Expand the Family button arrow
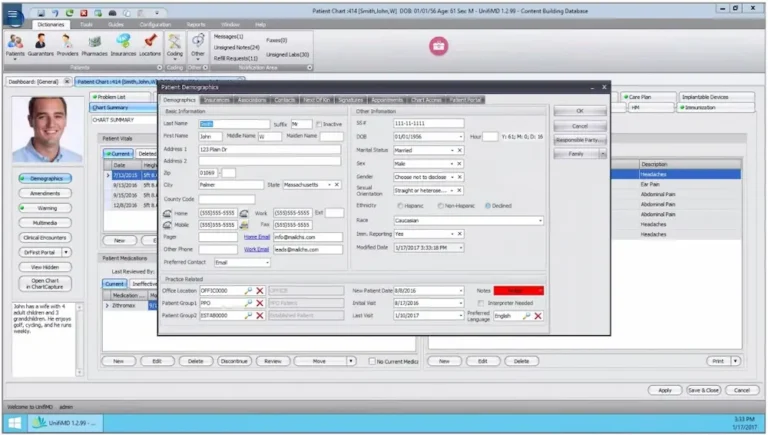Image resolution: width=768 pixels, height=435 pixels. [x=602, y=154]
